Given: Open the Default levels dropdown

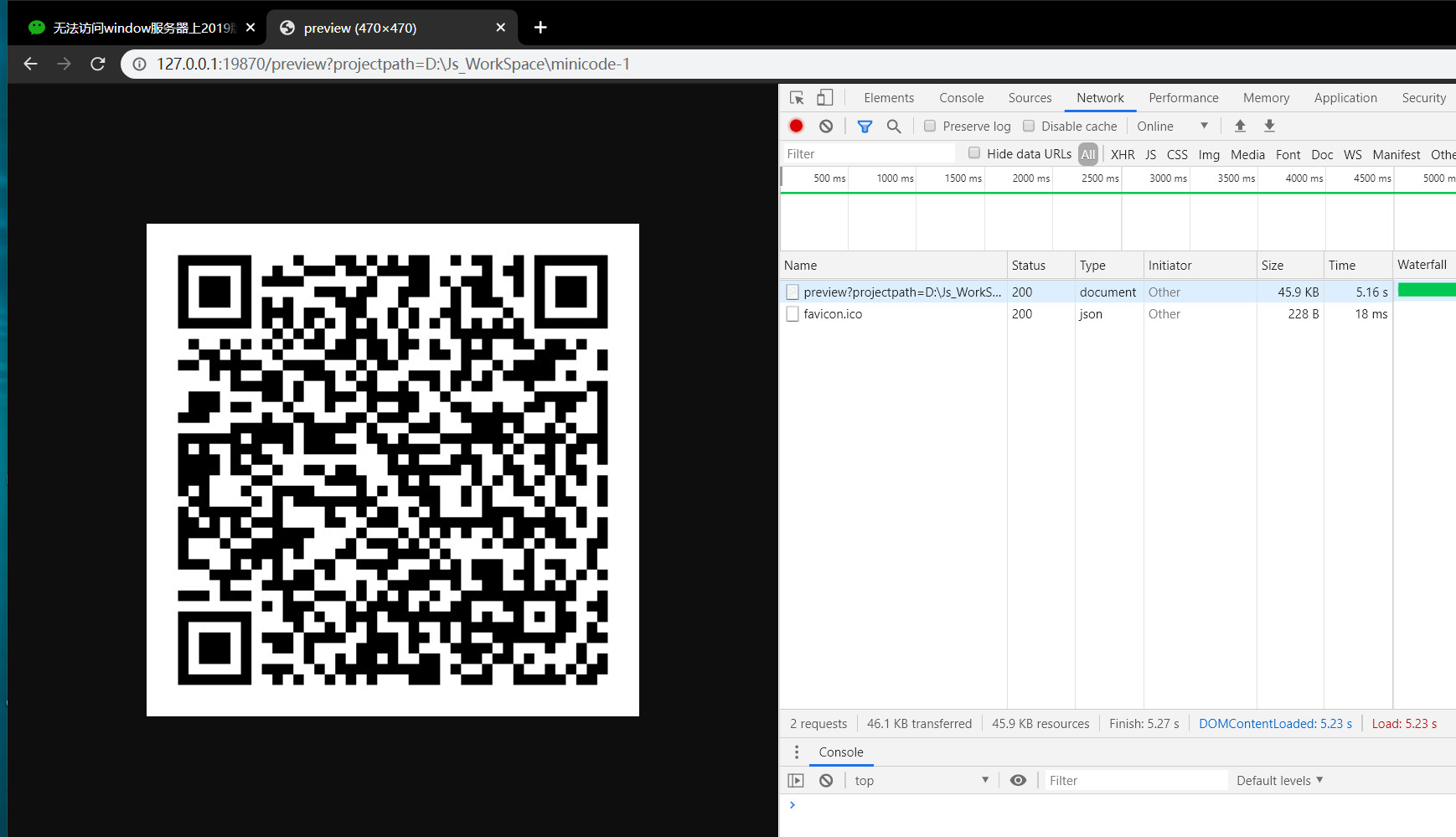Looking at the screenshot, I should tap(1280, 780).
